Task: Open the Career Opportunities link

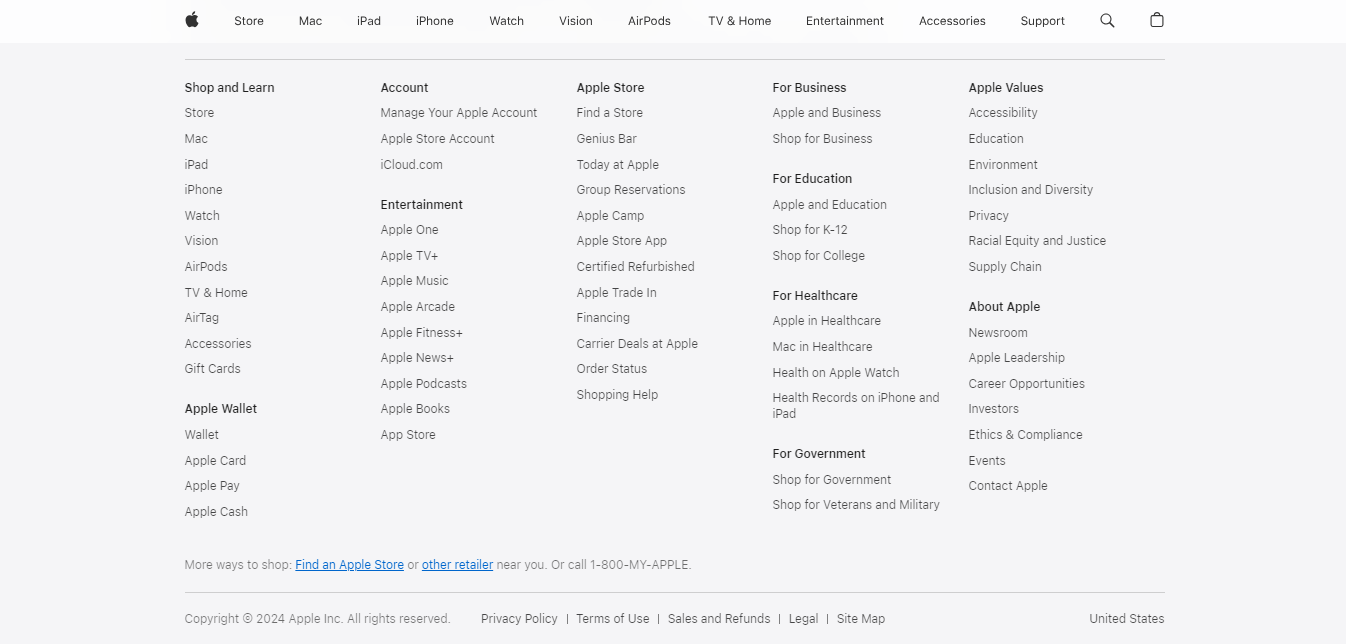Action: click(x=1027, y=384)
